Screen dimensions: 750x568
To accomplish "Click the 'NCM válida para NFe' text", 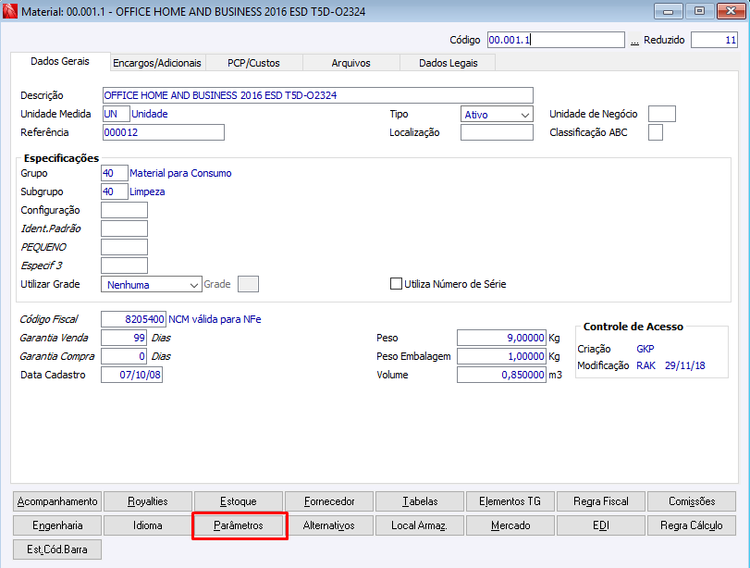I will coord(215,319).
